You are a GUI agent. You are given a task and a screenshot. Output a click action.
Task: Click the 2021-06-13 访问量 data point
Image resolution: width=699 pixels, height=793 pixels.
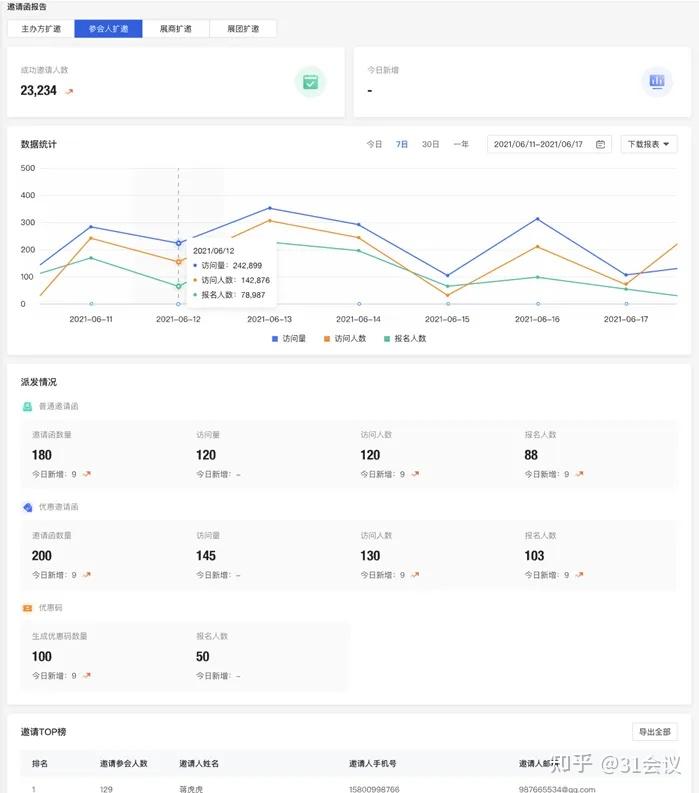(270, 208)
